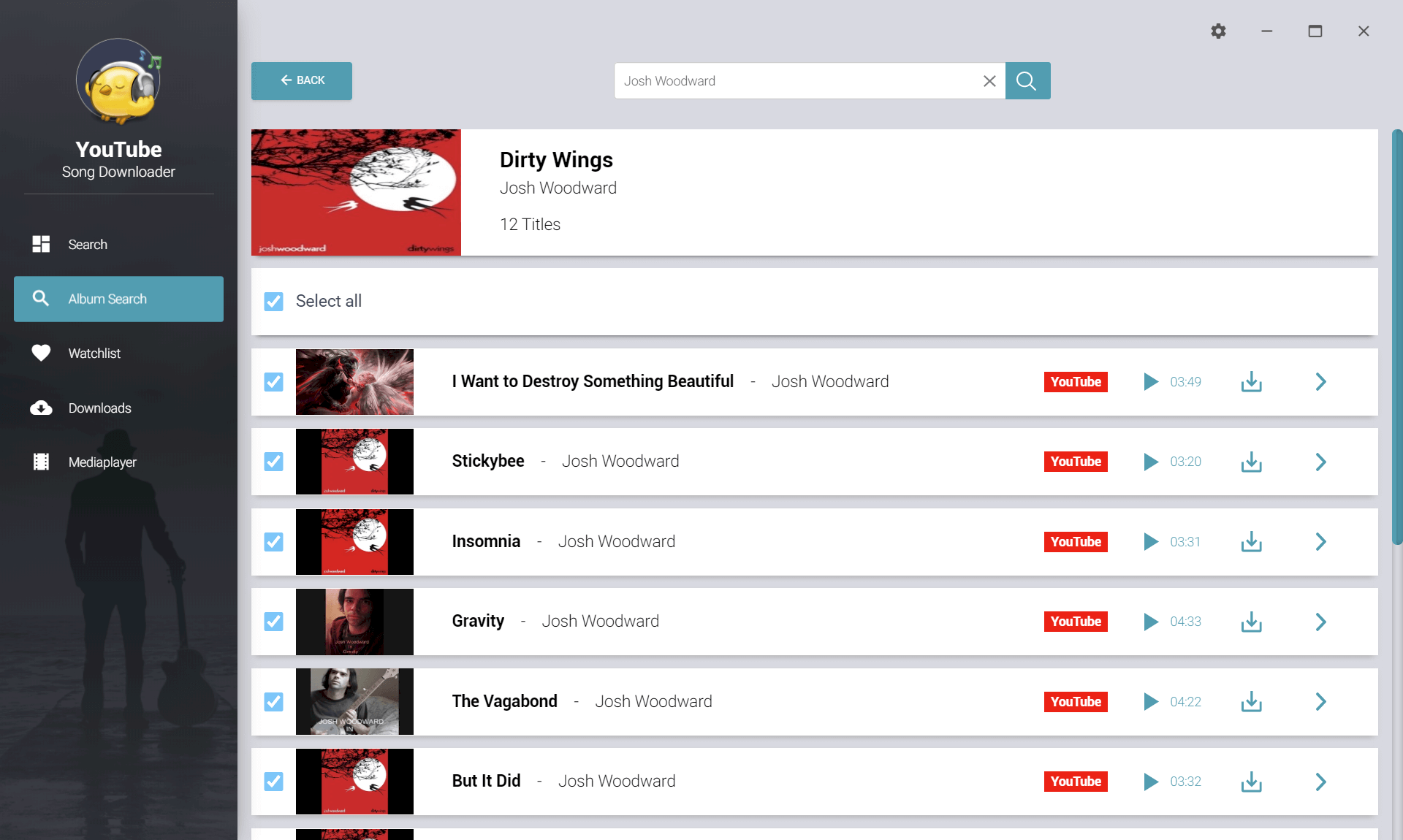Expand details for I Want to Destroy Something Beautiful

(x=1321, y=381)
